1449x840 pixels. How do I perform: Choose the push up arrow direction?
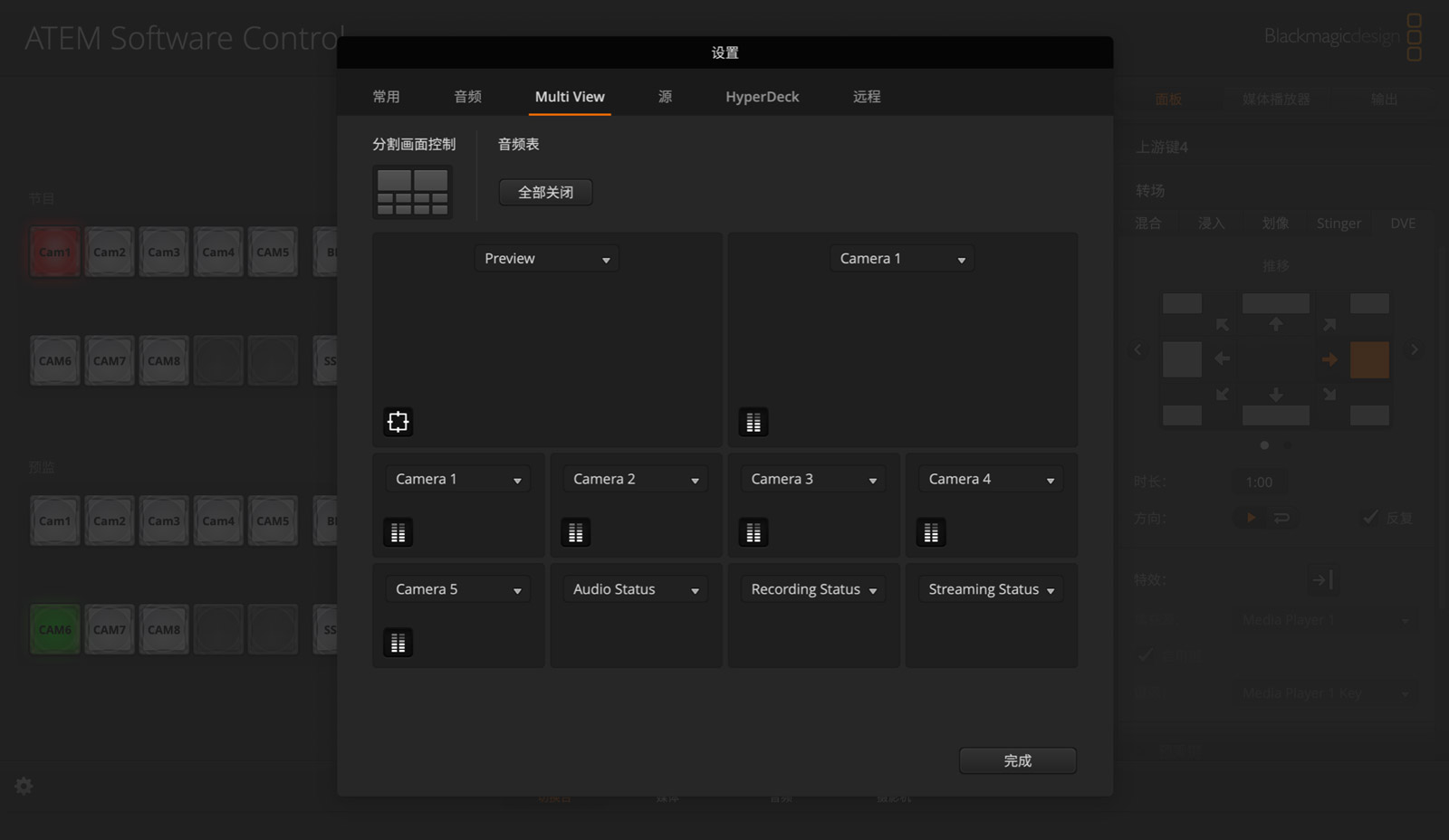coord(1276,323)
